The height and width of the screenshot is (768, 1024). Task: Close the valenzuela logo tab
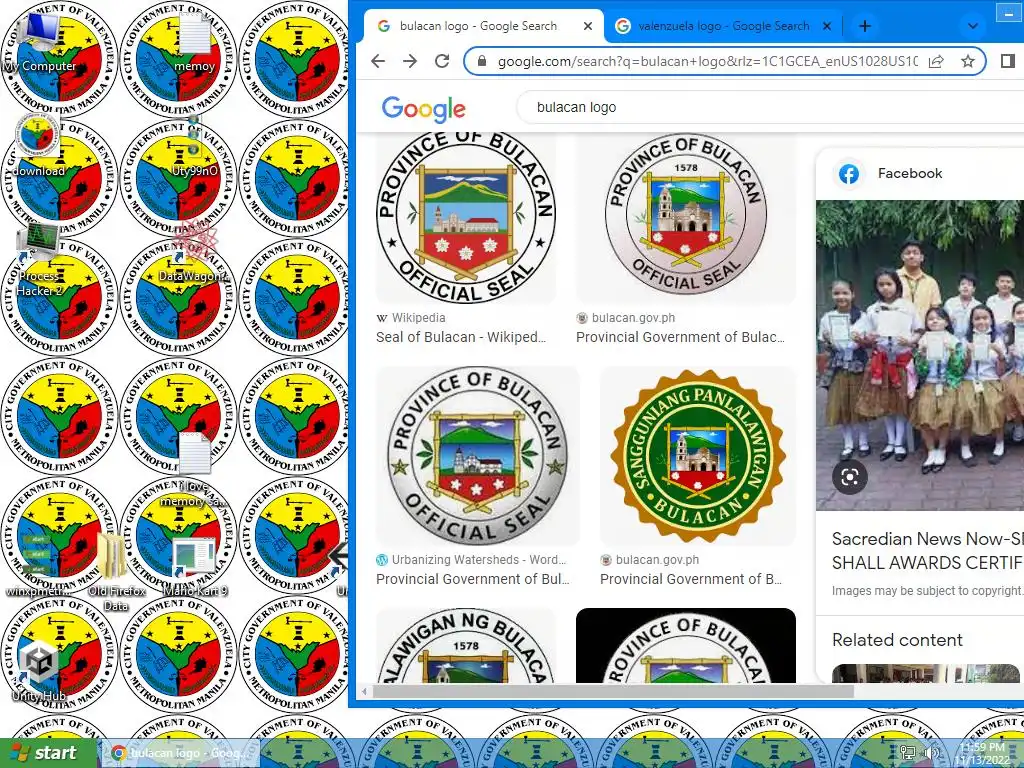[827, 26]
